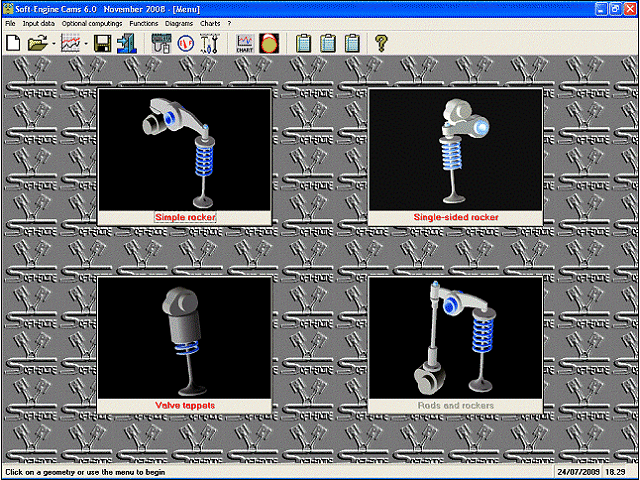This screenshot has height=480, width=640.
Task: Open the Input data menu
Action: click(x=39, y=24)
